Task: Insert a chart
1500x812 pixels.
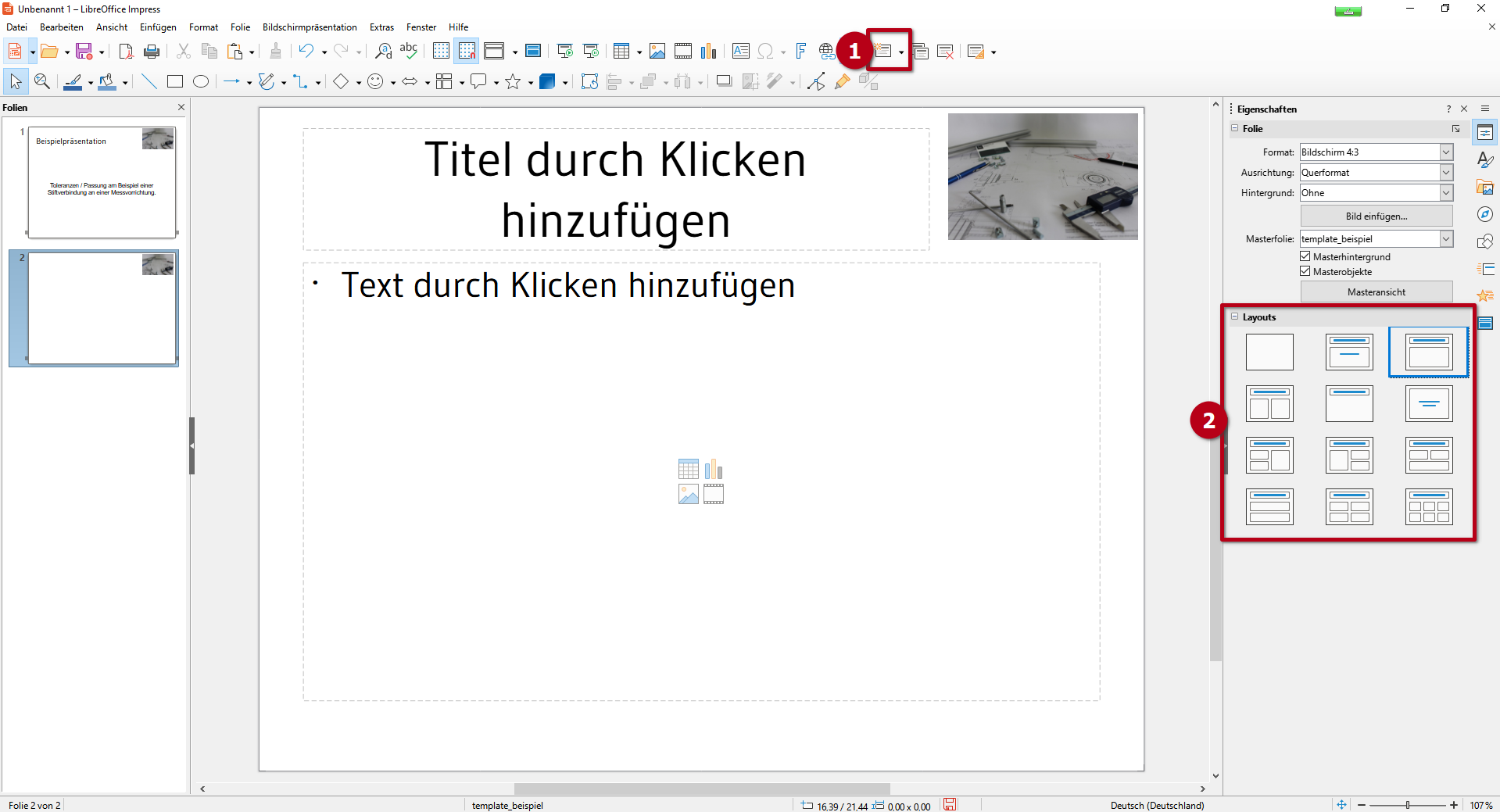Action: (x=708, y=51)
